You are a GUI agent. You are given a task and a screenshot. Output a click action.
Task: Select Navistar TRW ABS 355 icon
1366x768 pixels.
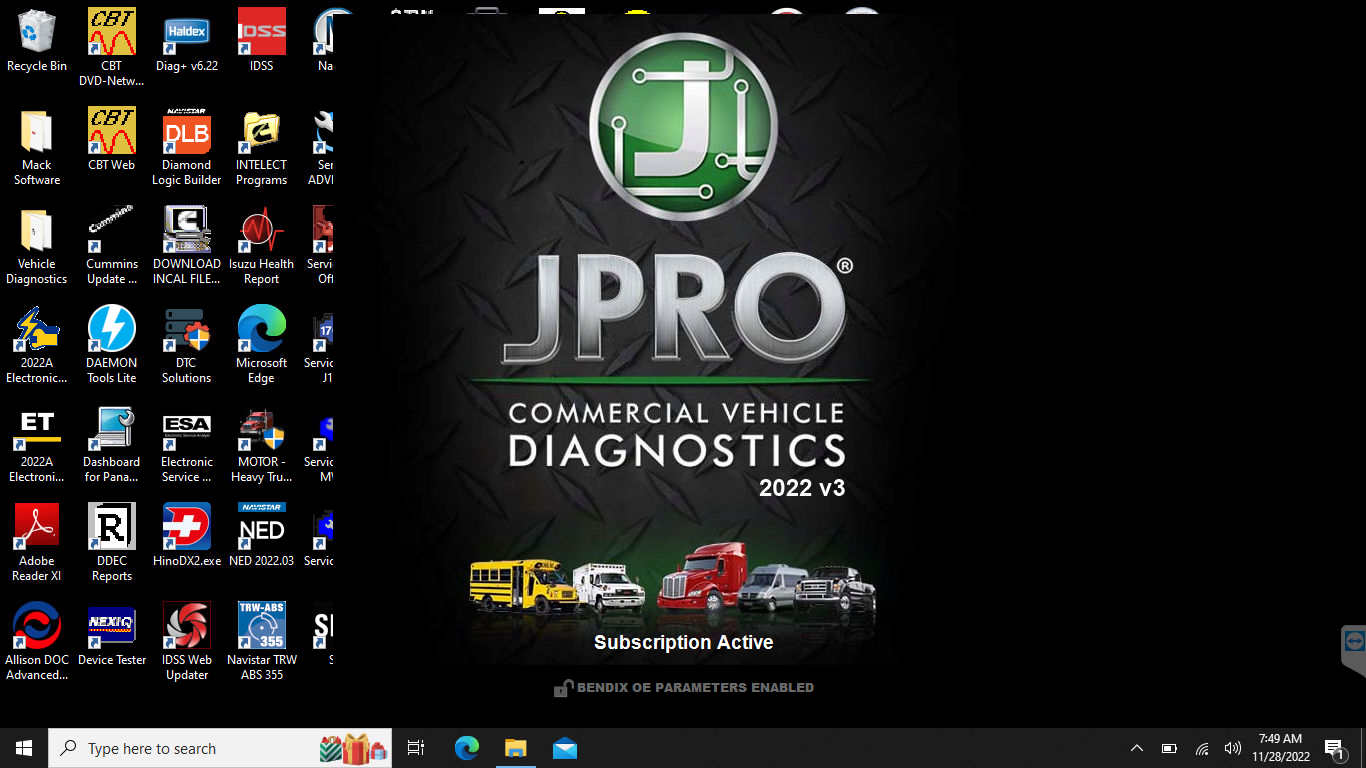tap(261, 628)
